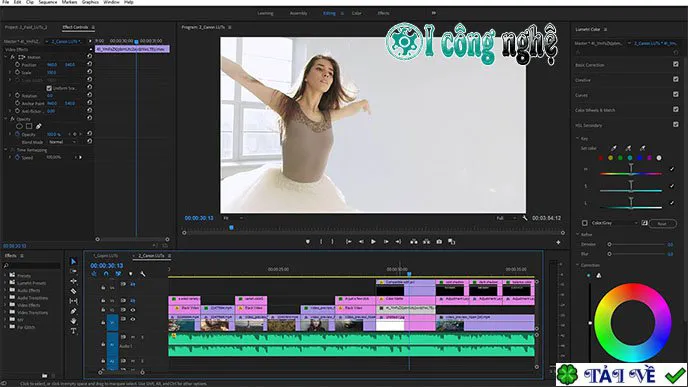Viewport: 688px width, 387px height.
Task: Expand the Video Effects folder
Action: coord(6,305)
